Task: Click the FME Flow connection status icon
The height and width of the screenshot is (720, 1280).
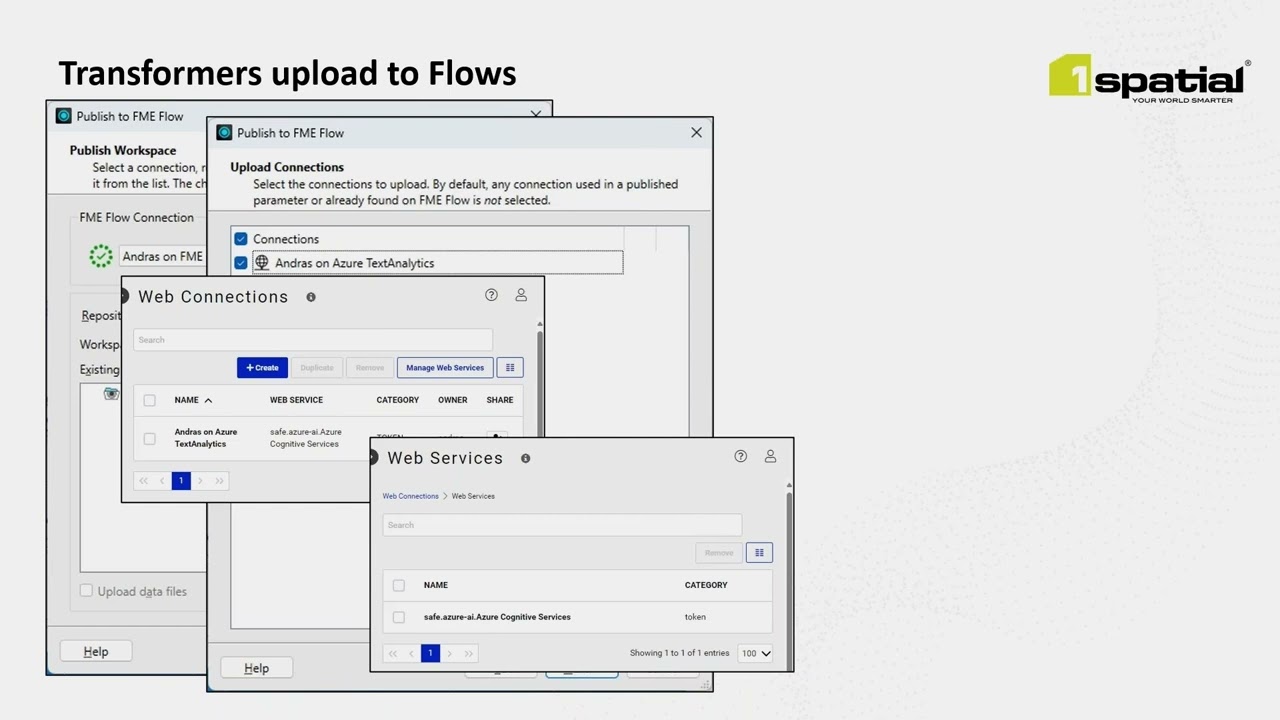Action: (101, 256)
